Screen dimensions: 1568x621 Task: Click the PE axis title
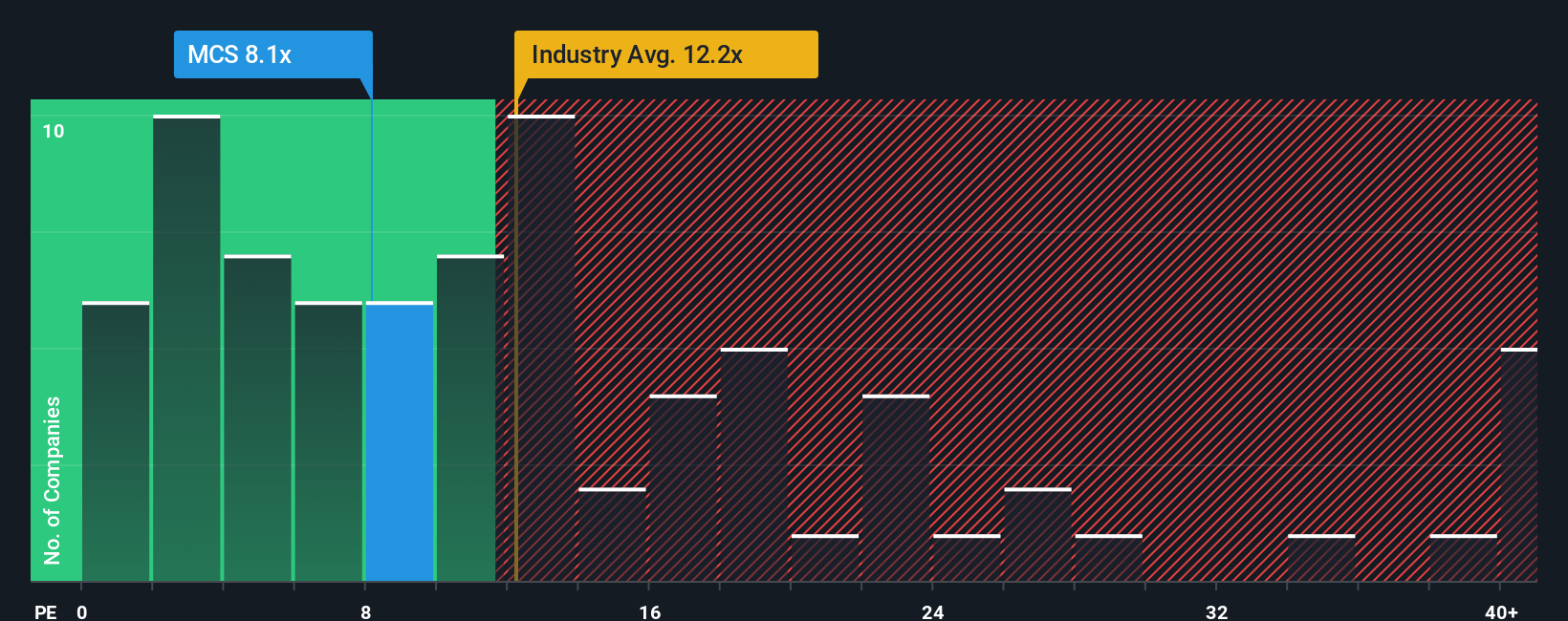point(45,611)
